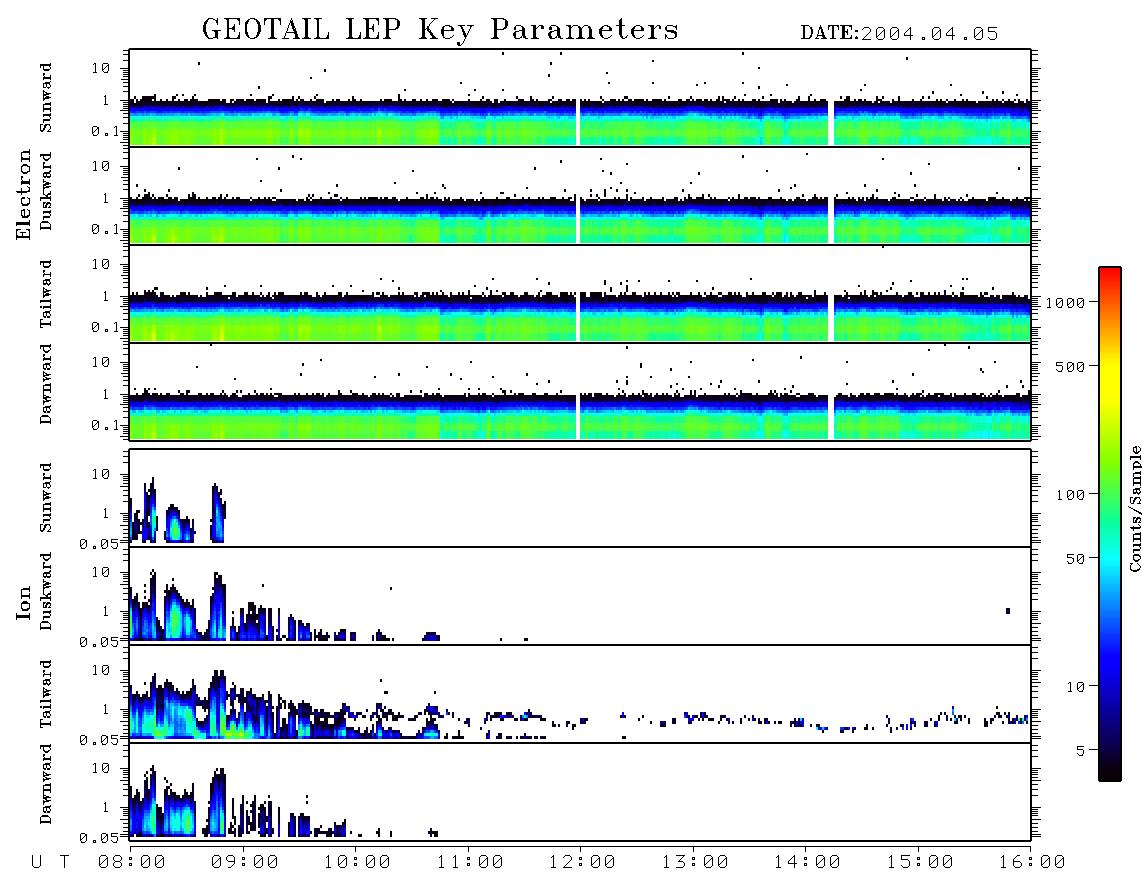Click the 14:00 time label
This screenshot has height=880, width=1142.
[x=807, y=863]
